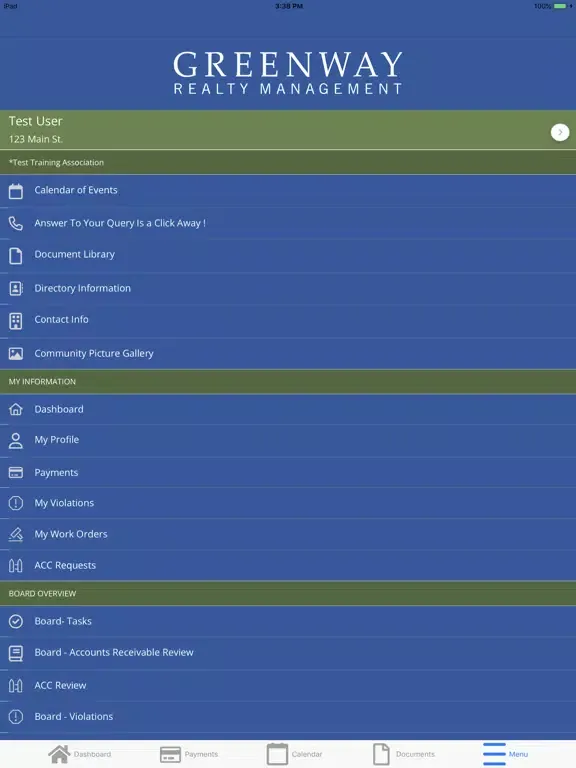
Task: Open Document Library
Action: tap(288, 255)
